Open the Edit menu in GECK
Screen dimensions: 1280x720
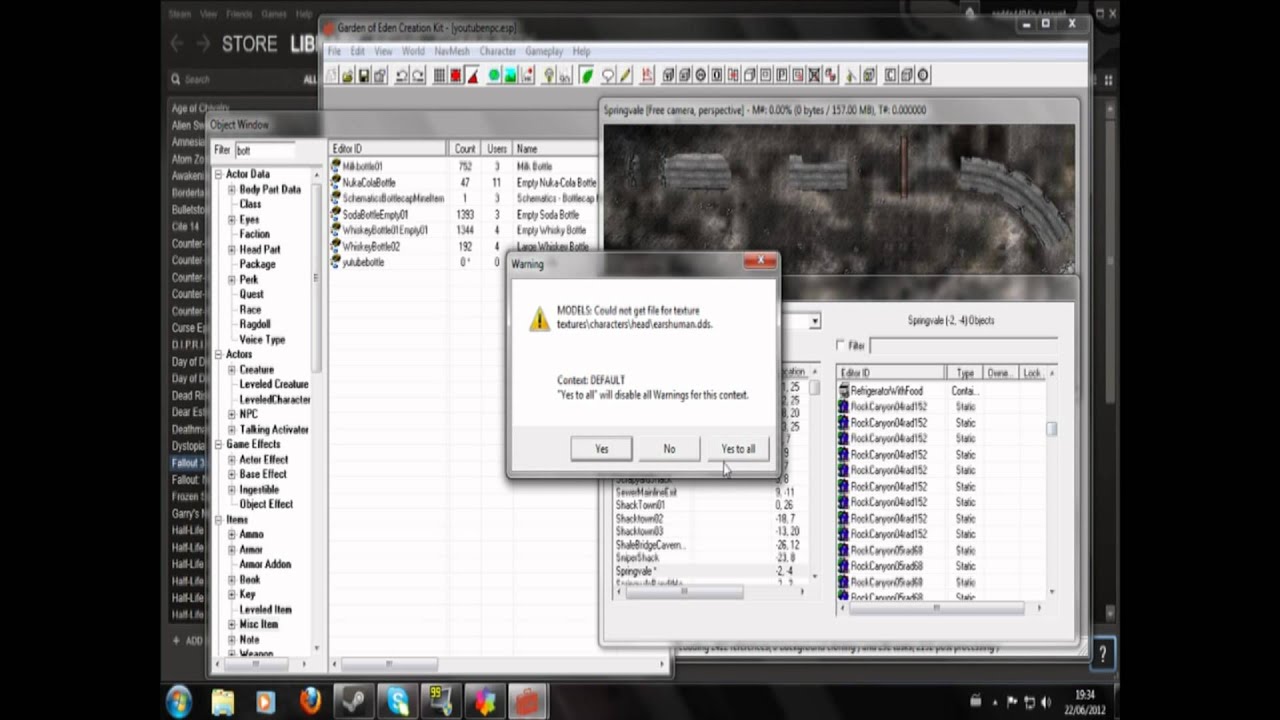tap(356, 51)
